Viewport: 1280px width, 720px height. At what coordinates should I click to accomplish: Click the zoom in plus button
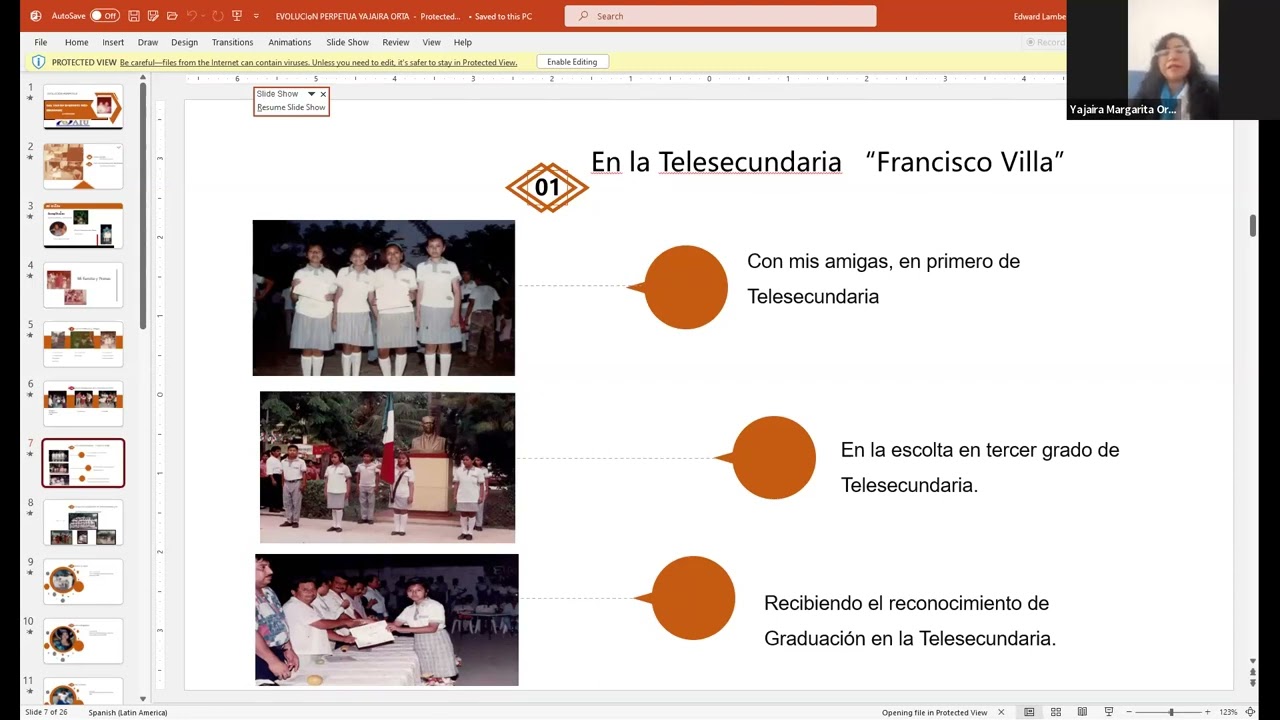[x=1207, y=712]
